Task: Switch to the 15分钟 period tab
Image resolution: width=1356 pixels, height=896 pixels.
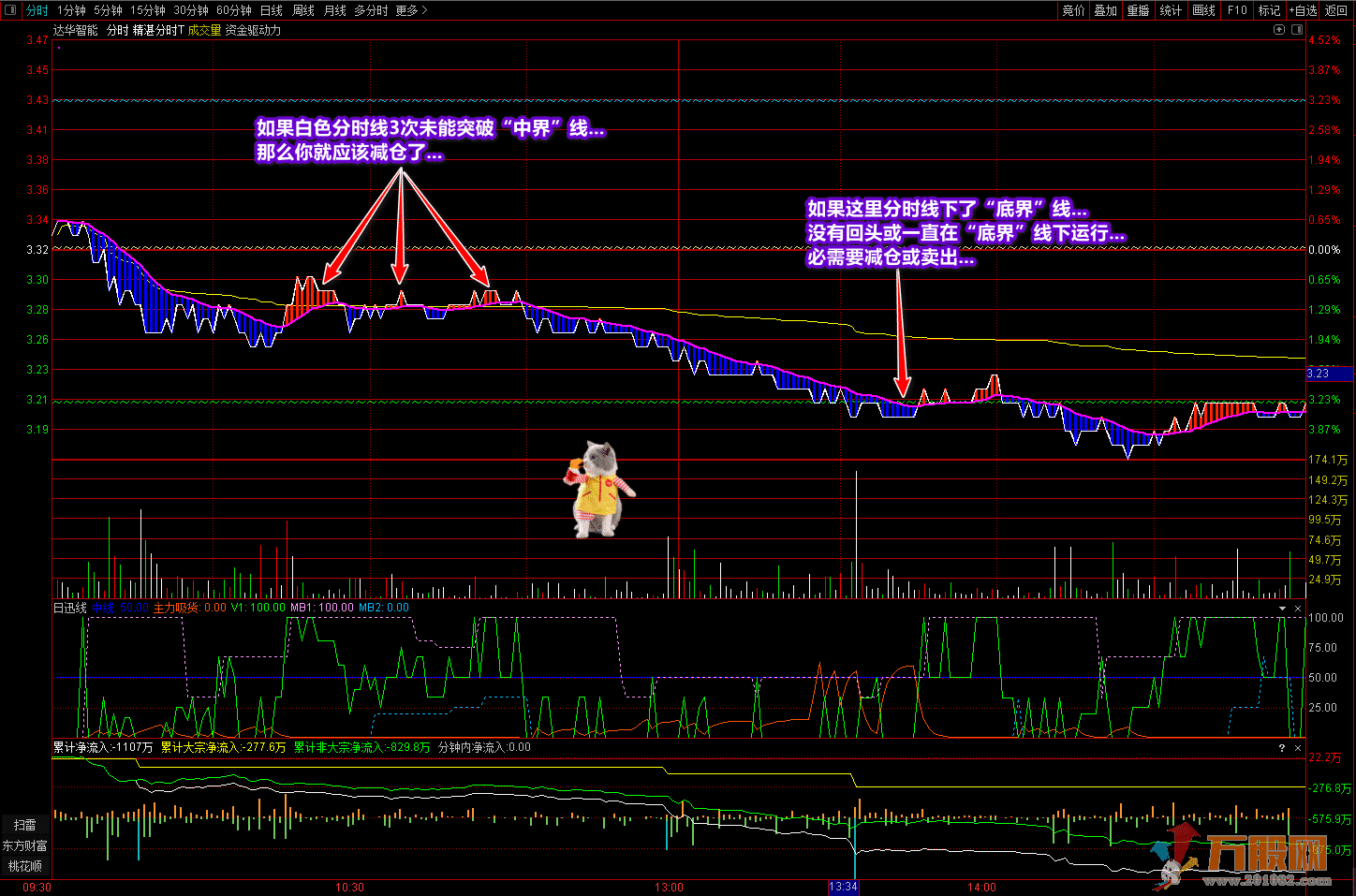Action: pyautogui.click(x=148, y=10)
